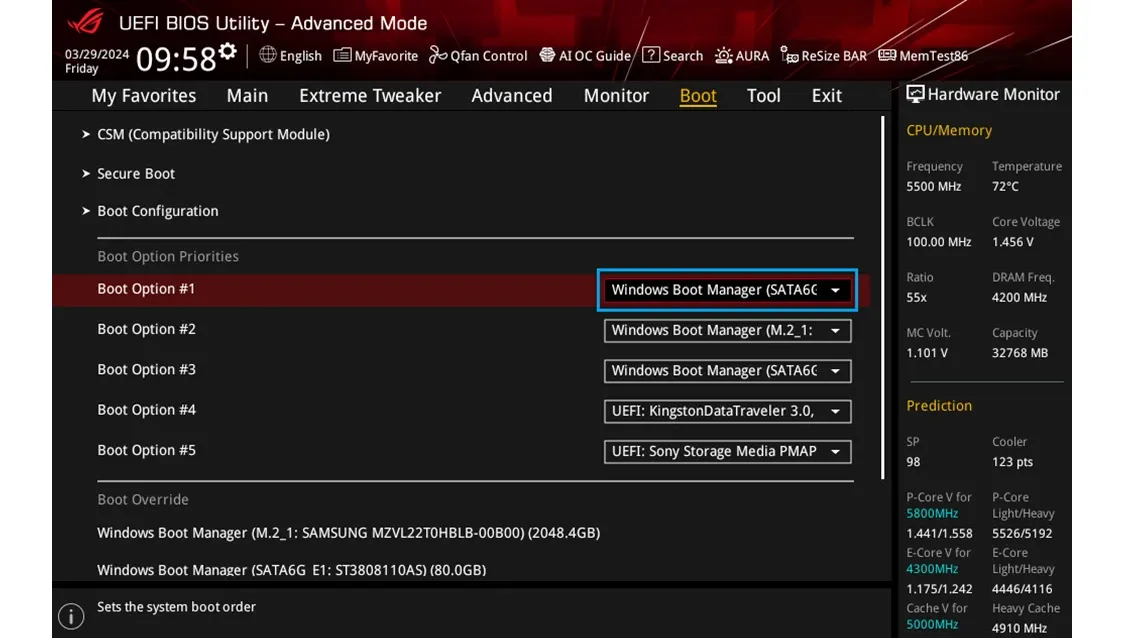Change language via English label

coord(301,56)
